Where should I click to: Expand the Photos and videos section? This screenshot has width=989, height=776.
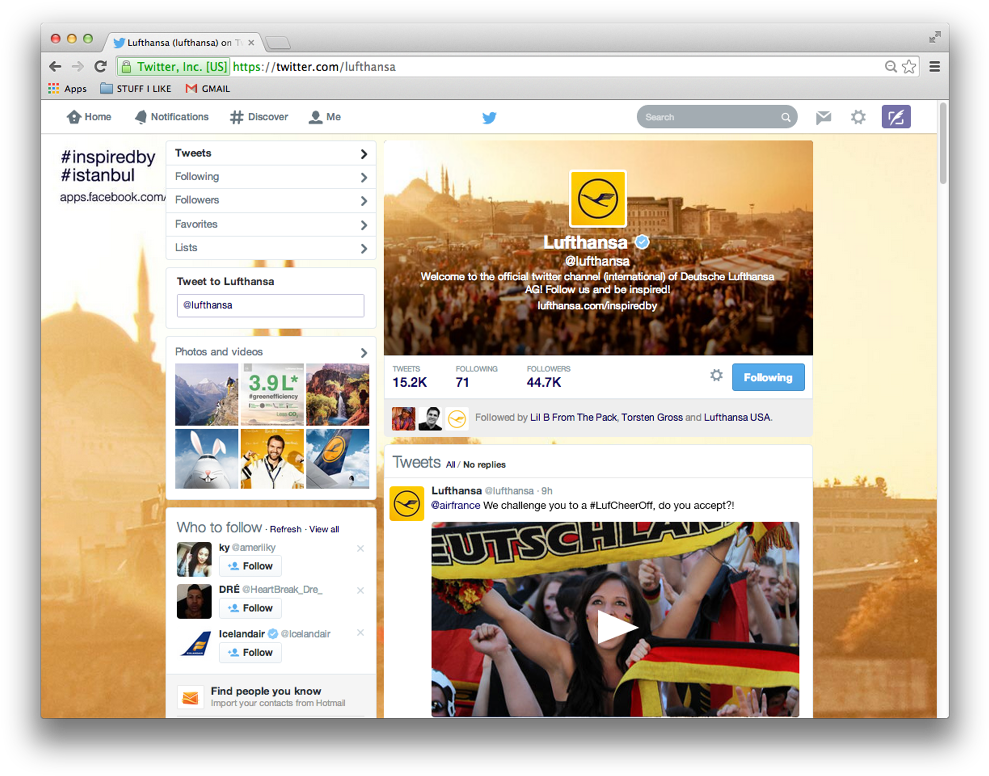(x=271, y=352)
